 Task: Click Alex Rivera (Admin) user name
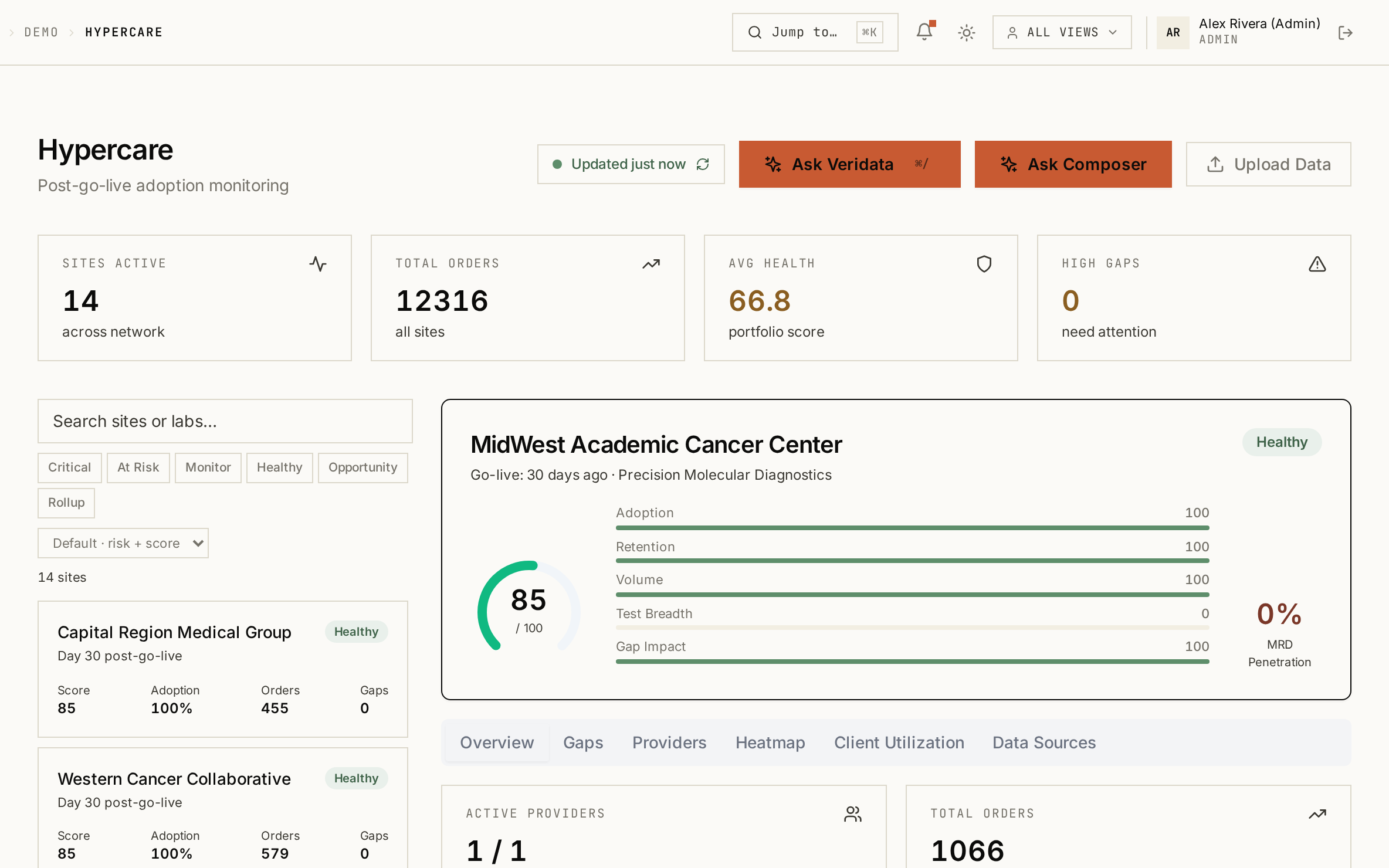click(1259, 23)
